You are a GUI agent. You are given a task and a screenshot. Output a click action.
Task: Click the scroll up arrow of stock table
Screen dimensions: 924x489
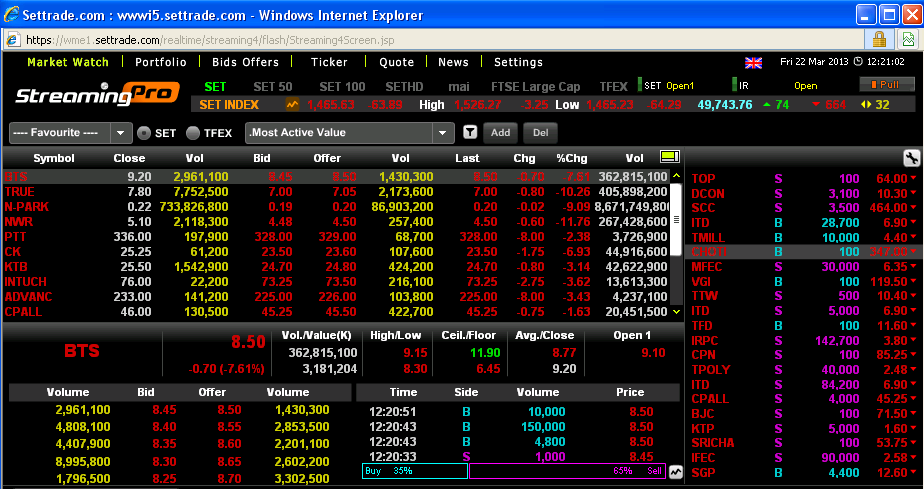(x=676, y=176)
